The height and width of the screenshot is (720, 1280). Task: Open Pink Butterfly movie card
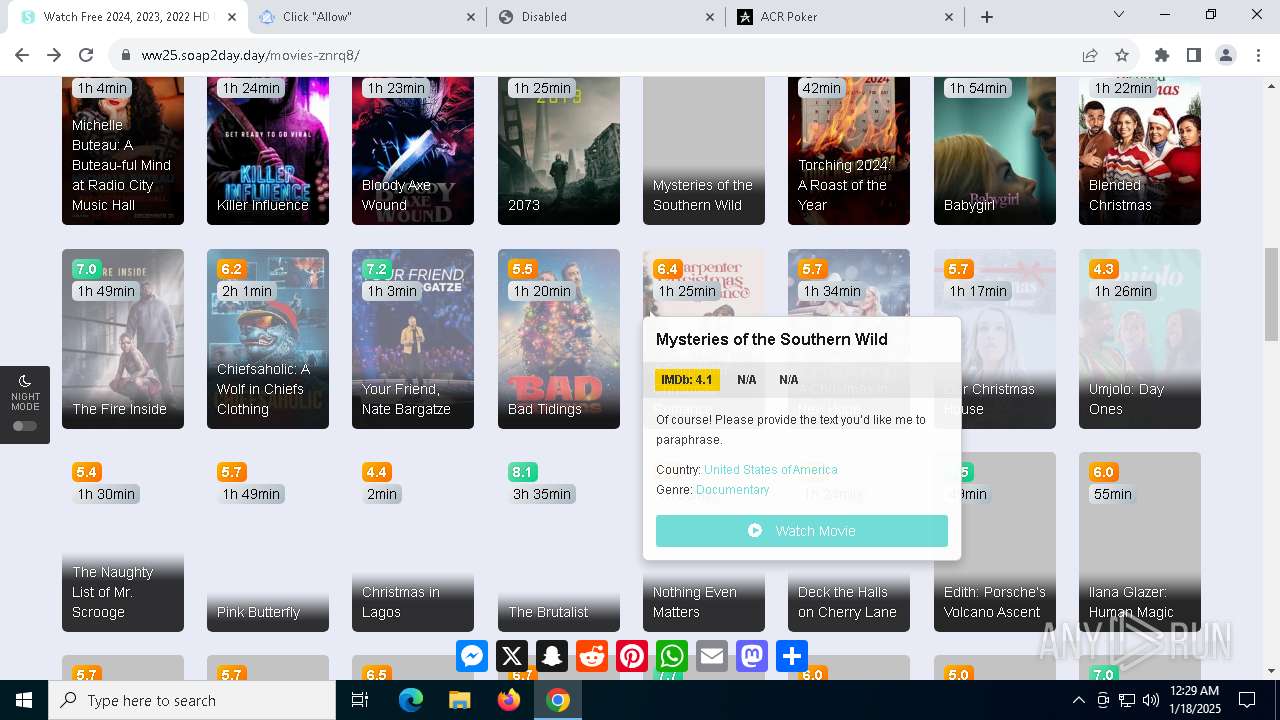click(268, 542)
